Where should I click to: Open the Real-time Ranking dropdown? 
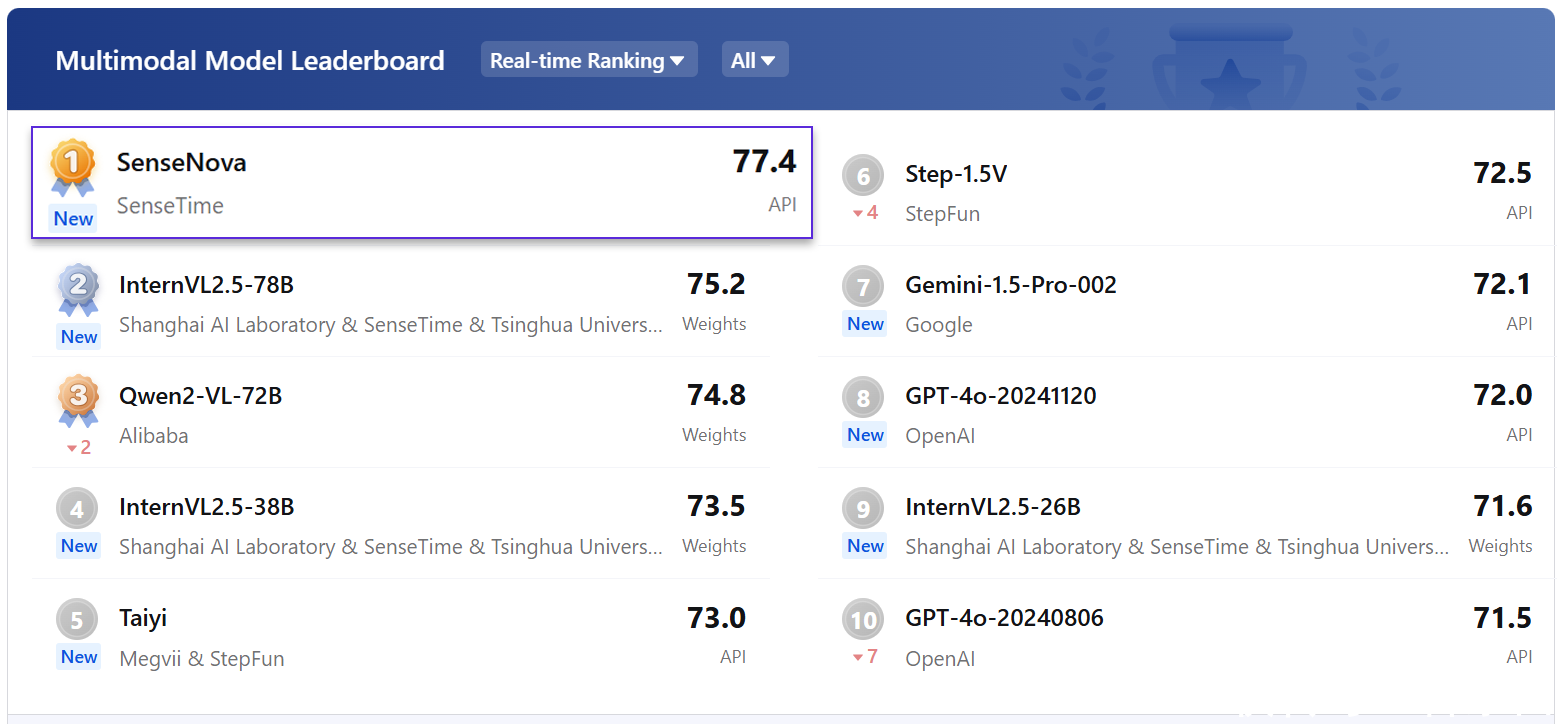588,60
